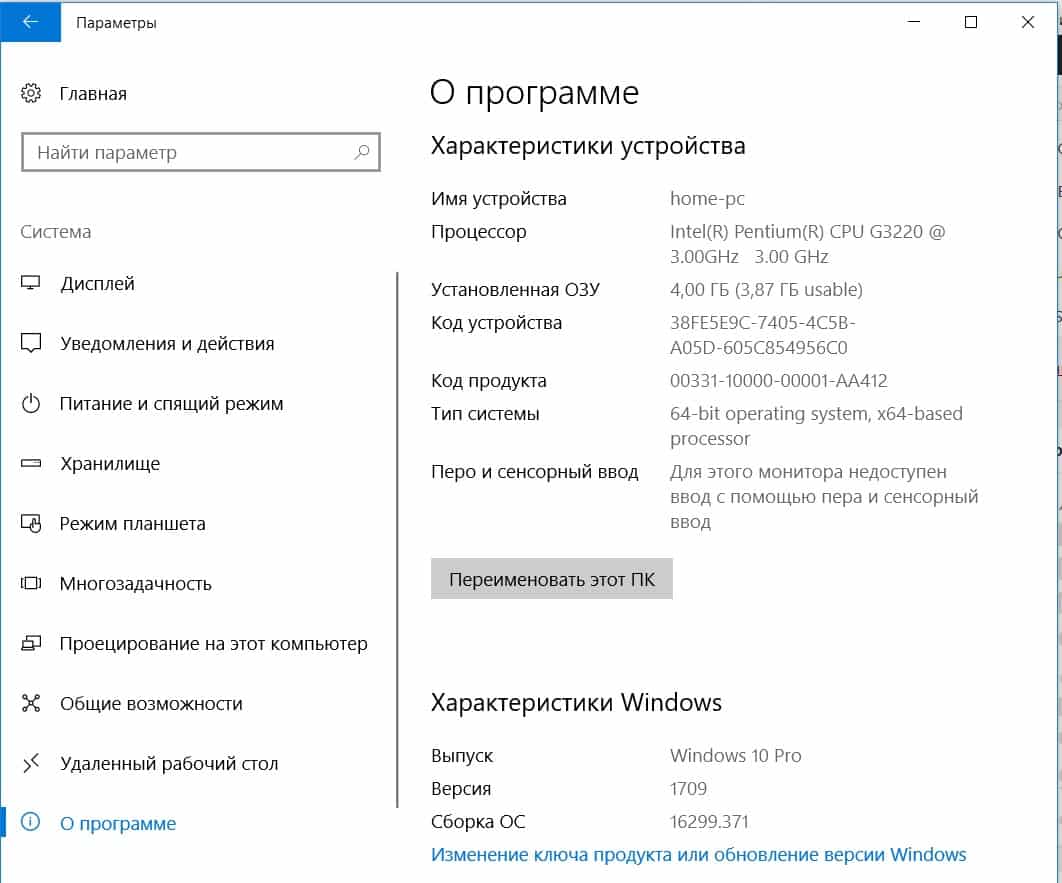
Task: Maximize the Параметры window
Action: pos(970,22)
